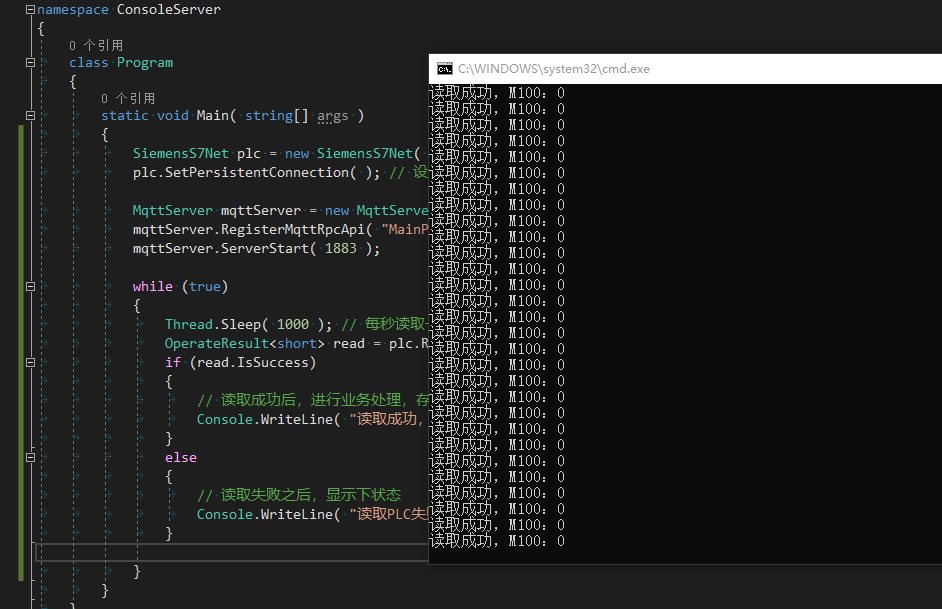The image size is (942, 609).
Task: Place cursor on mqttServer.ServerStart line
Action: click(x=250, y=247)
